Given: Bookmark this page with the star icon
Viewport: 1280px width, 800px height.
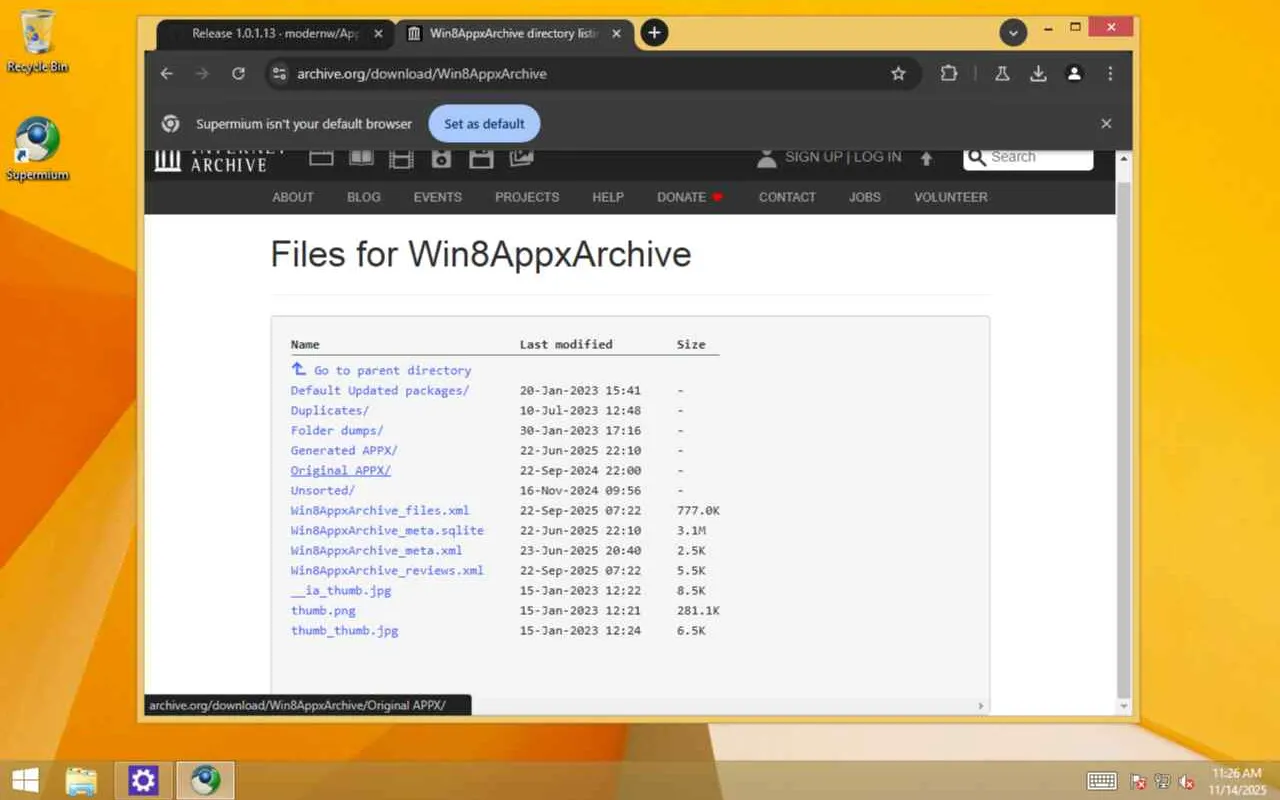Looking at the screenshot, I should click(x=898, y=73).
